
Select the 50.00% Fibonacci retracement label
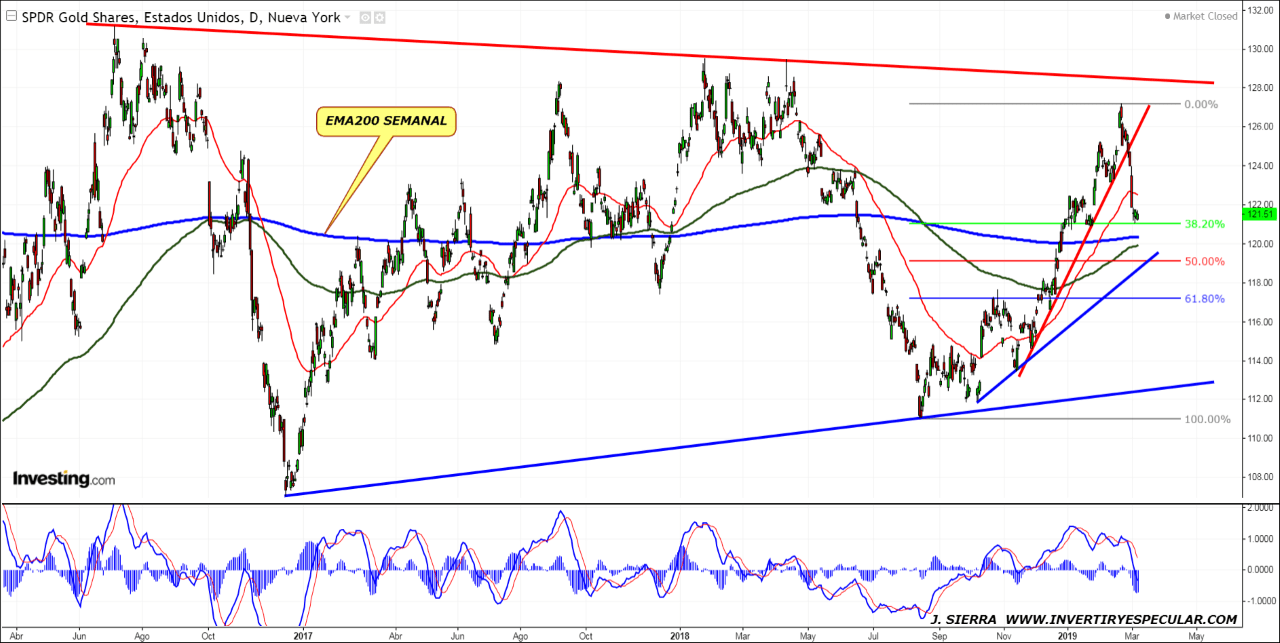(x=1204, y=261)
